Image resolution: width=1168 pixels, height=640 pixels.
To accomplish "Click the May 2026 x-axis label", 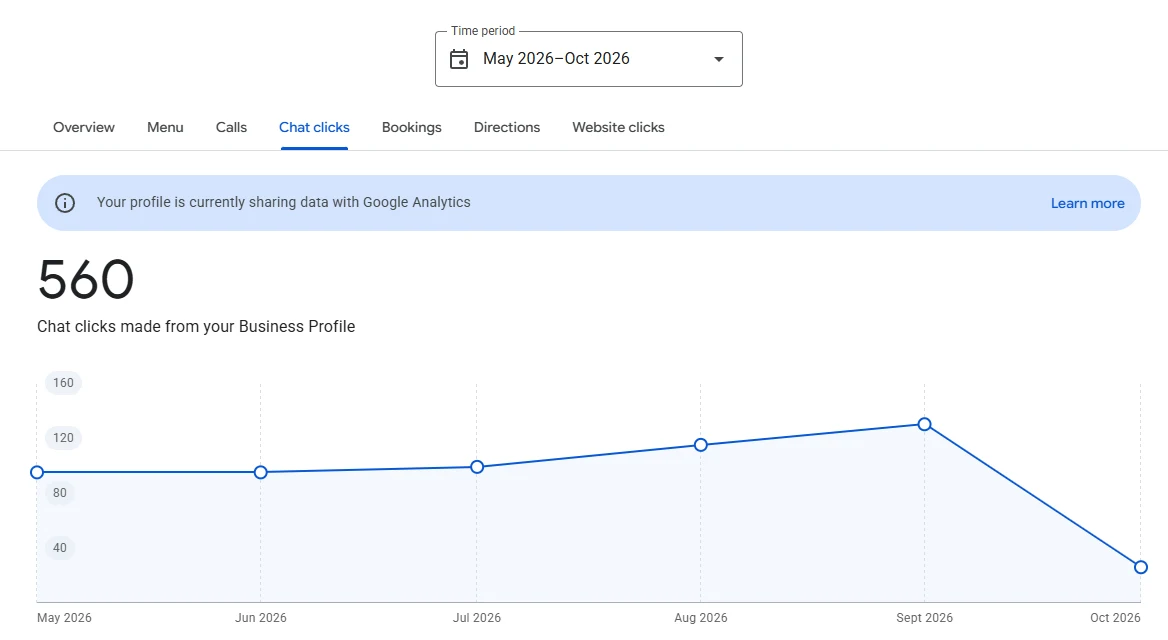I will pyautogui.click(x=64, y=618).
